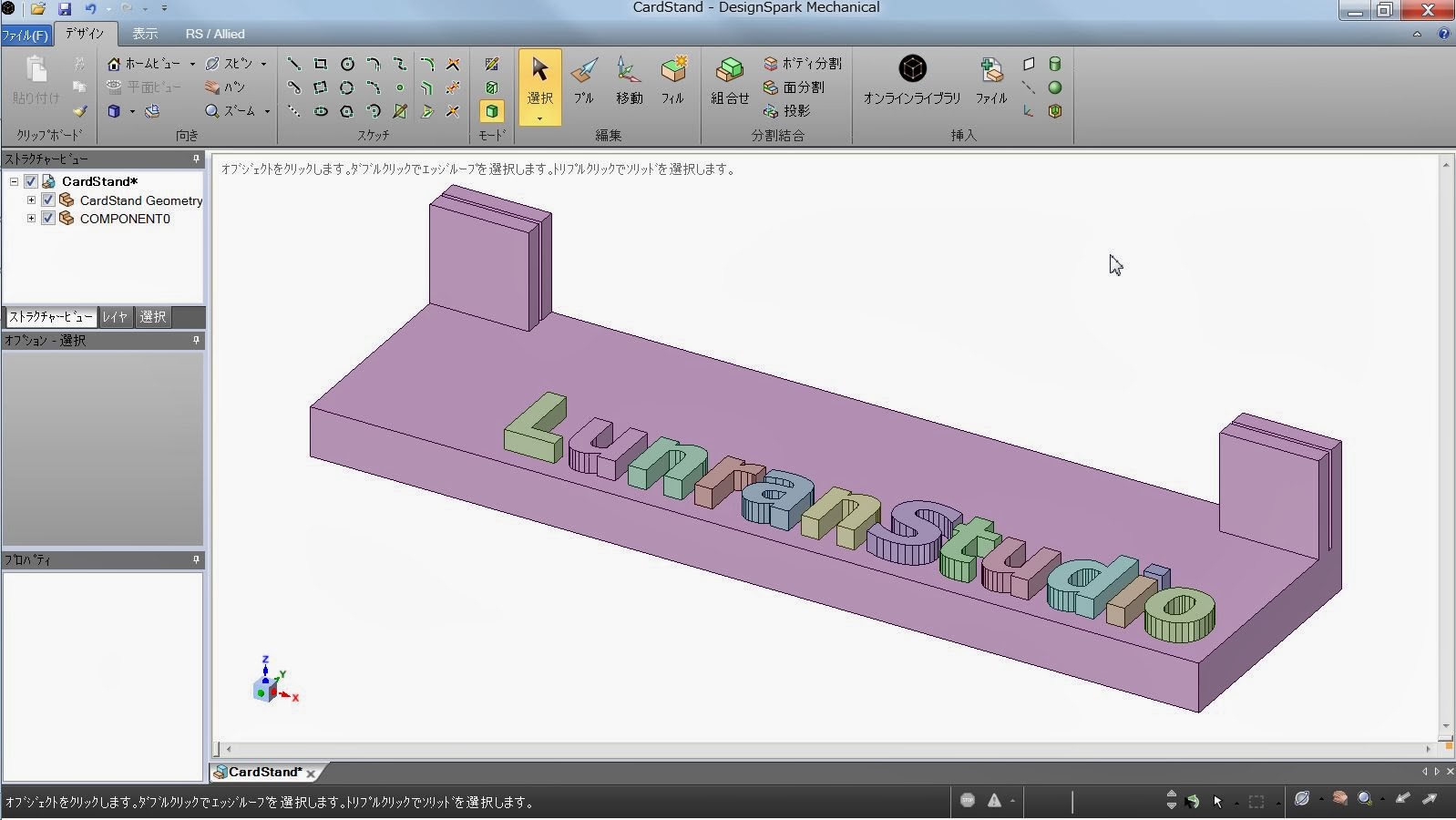This screenshot has width=1456, height=820.
Task: Pin the Options - Selection panel header
Action: coord(196,340)
